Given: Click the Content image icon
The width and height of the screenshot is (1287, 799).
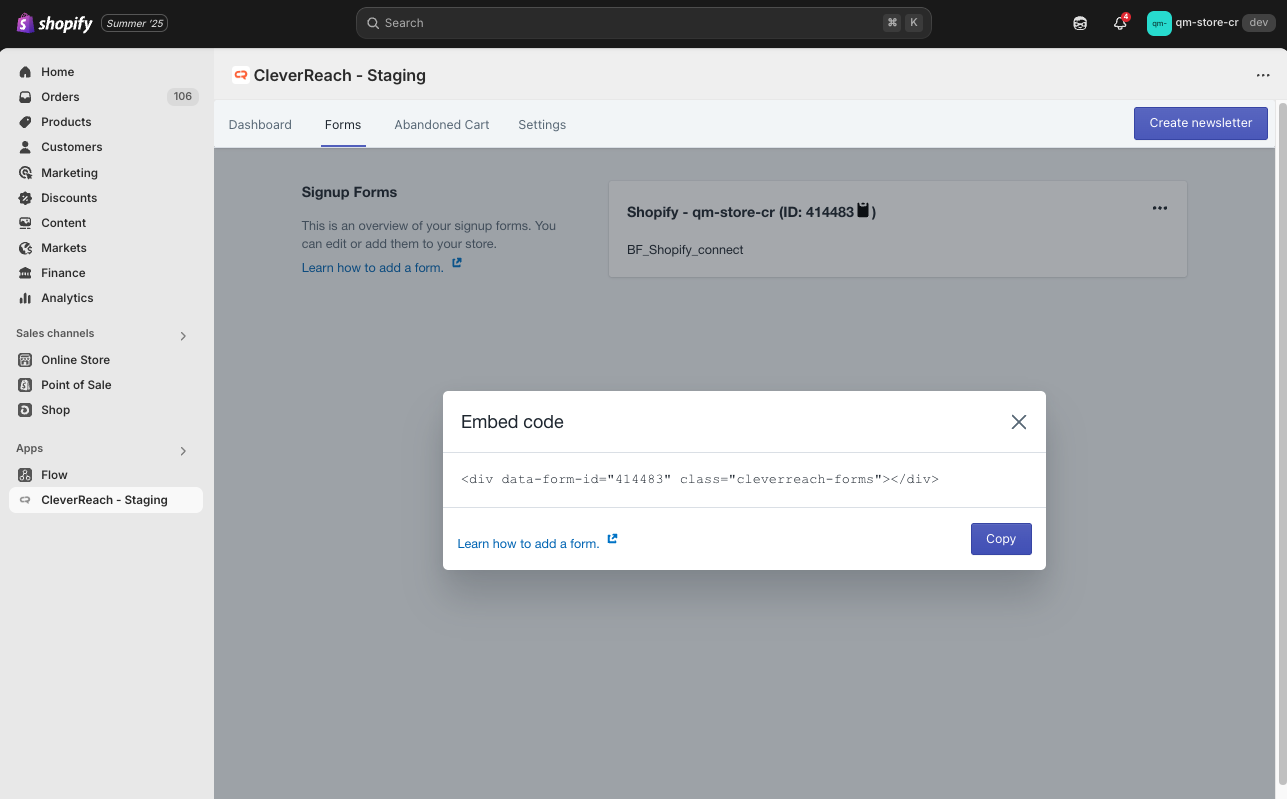Looking at the screenshot, I should tap(25, 223).
